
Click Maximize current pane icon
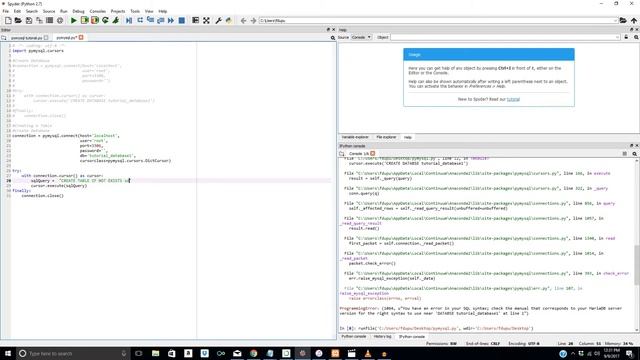coord(196,20)
